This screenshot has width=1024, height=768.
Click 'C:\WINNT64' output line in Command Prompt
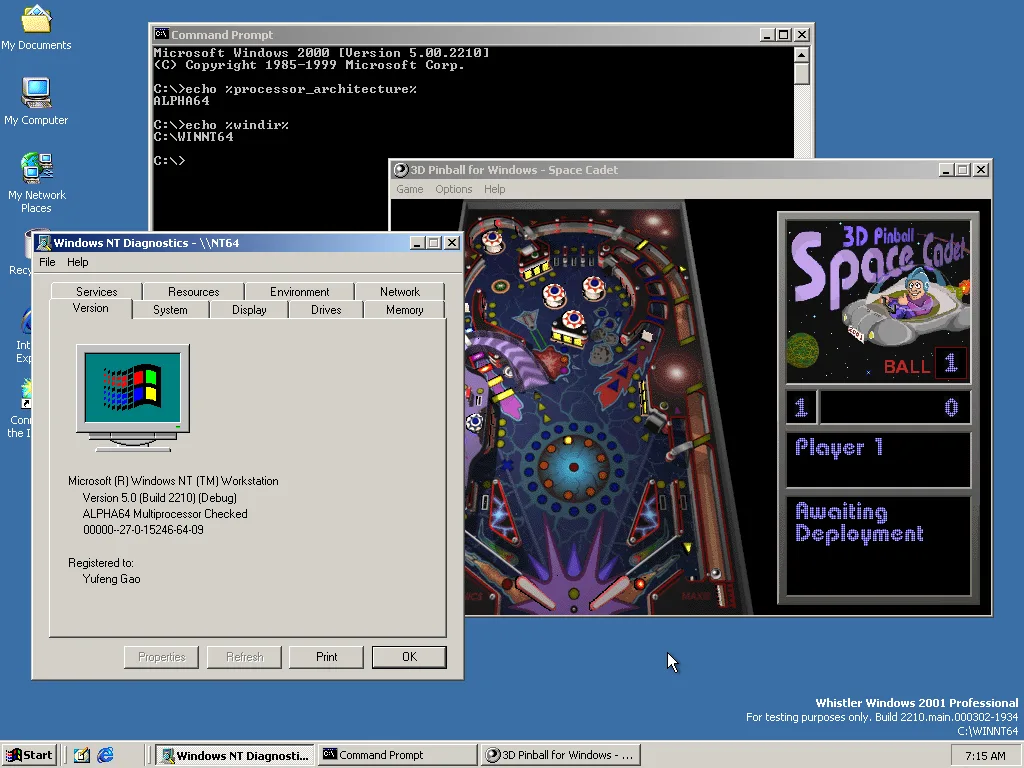[x=193, y=136]
